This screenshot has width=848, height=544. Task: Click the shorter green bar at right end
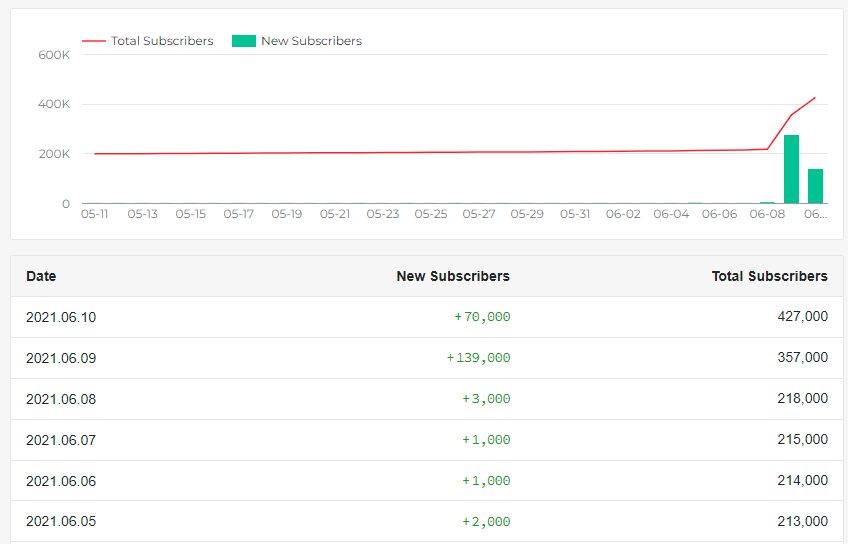click(815, 186)
